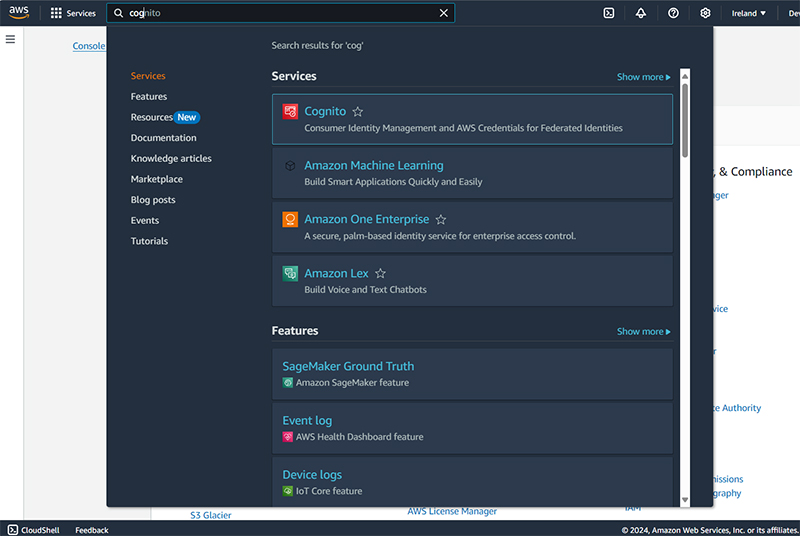
Task: Select the Services filter category
Action: (x=148, y=75)
